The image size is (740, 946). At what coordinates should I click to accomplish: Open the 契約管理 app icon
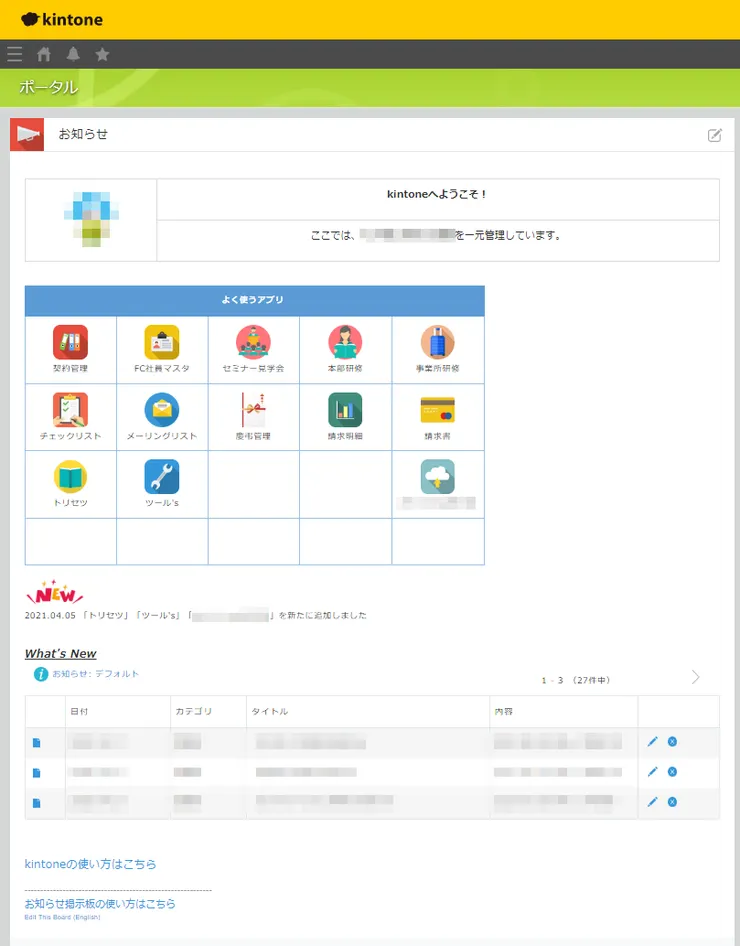click(x=70, y=343)
